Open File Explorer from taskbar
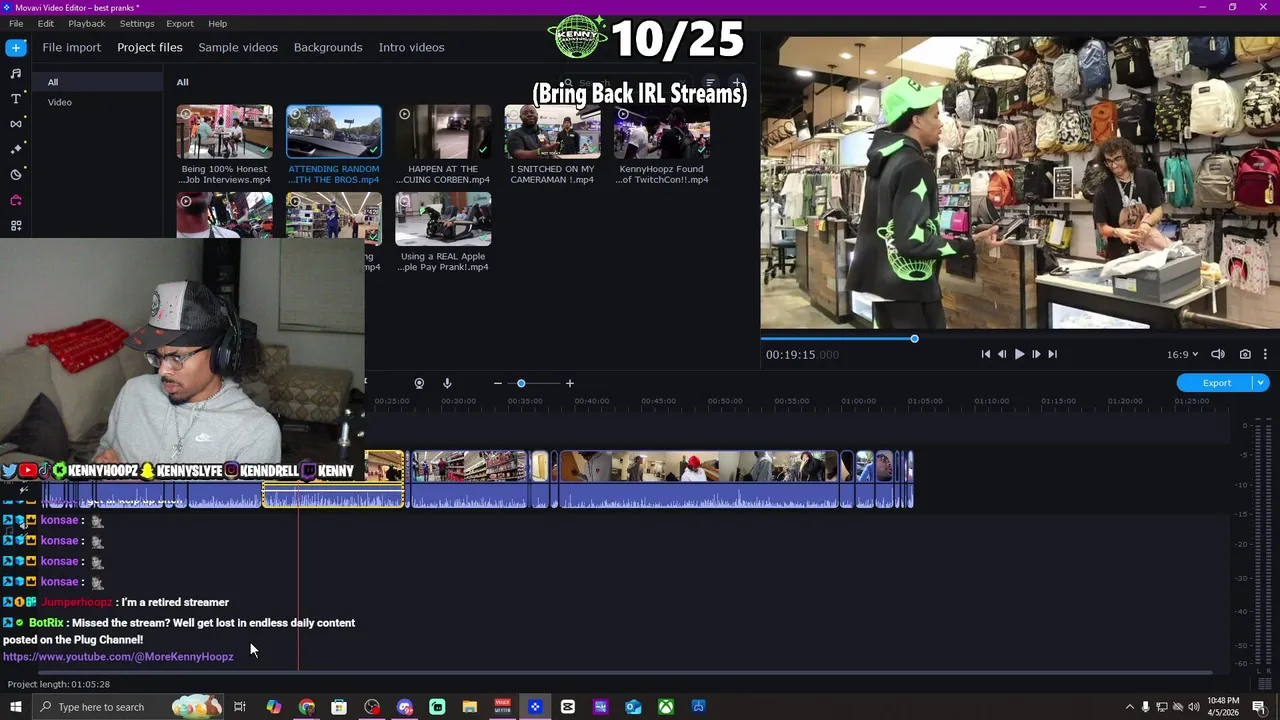1280x720 pixels. tap(469, 707)
